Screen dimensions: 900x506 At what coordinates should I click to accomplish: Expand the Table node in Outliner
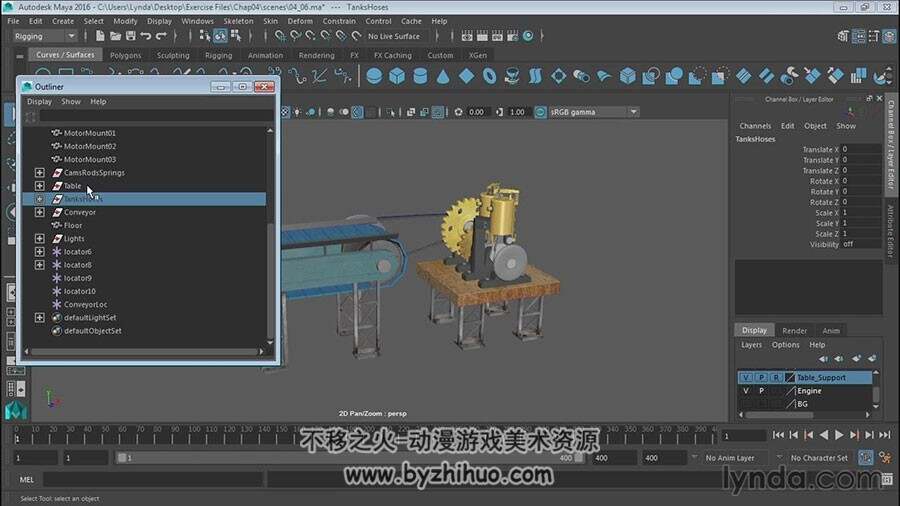pos(40,186)
